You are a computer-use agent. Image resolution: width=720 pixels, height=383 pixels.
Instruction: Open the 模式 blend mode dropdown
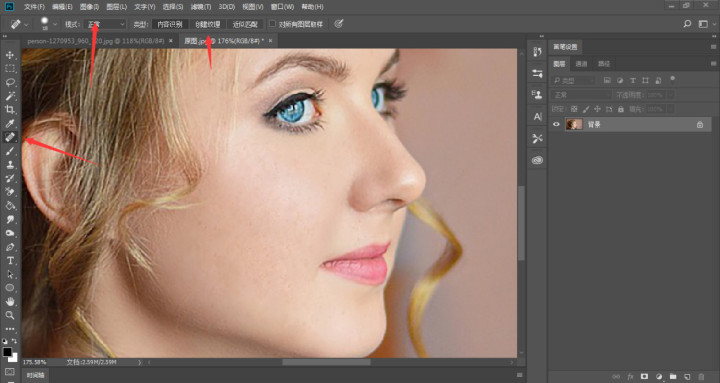[106, 24]
